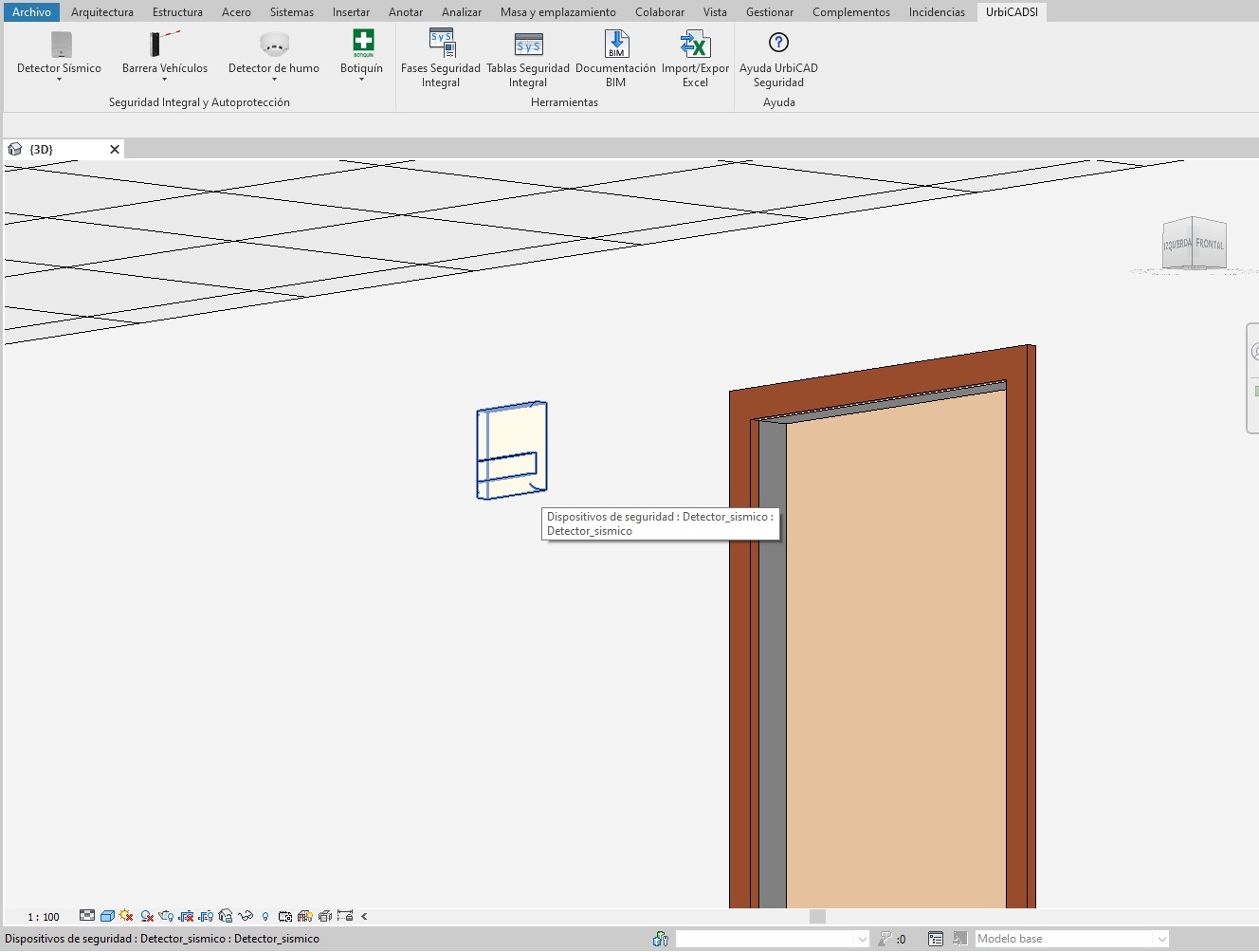Open Ayuda UrbiCAD Seguridad help

point(778,45)
